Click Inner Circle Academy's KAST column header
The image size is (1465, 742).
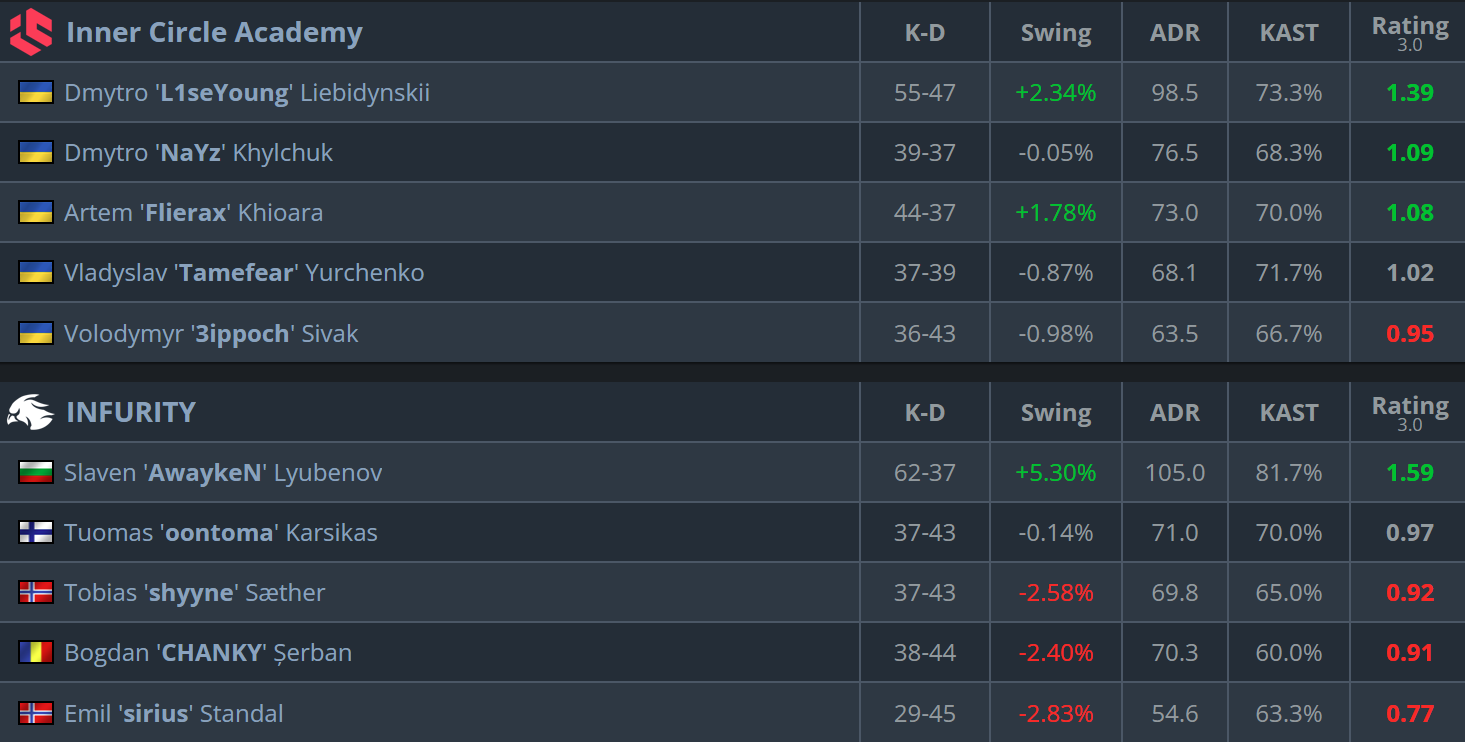click(1289, 32)
